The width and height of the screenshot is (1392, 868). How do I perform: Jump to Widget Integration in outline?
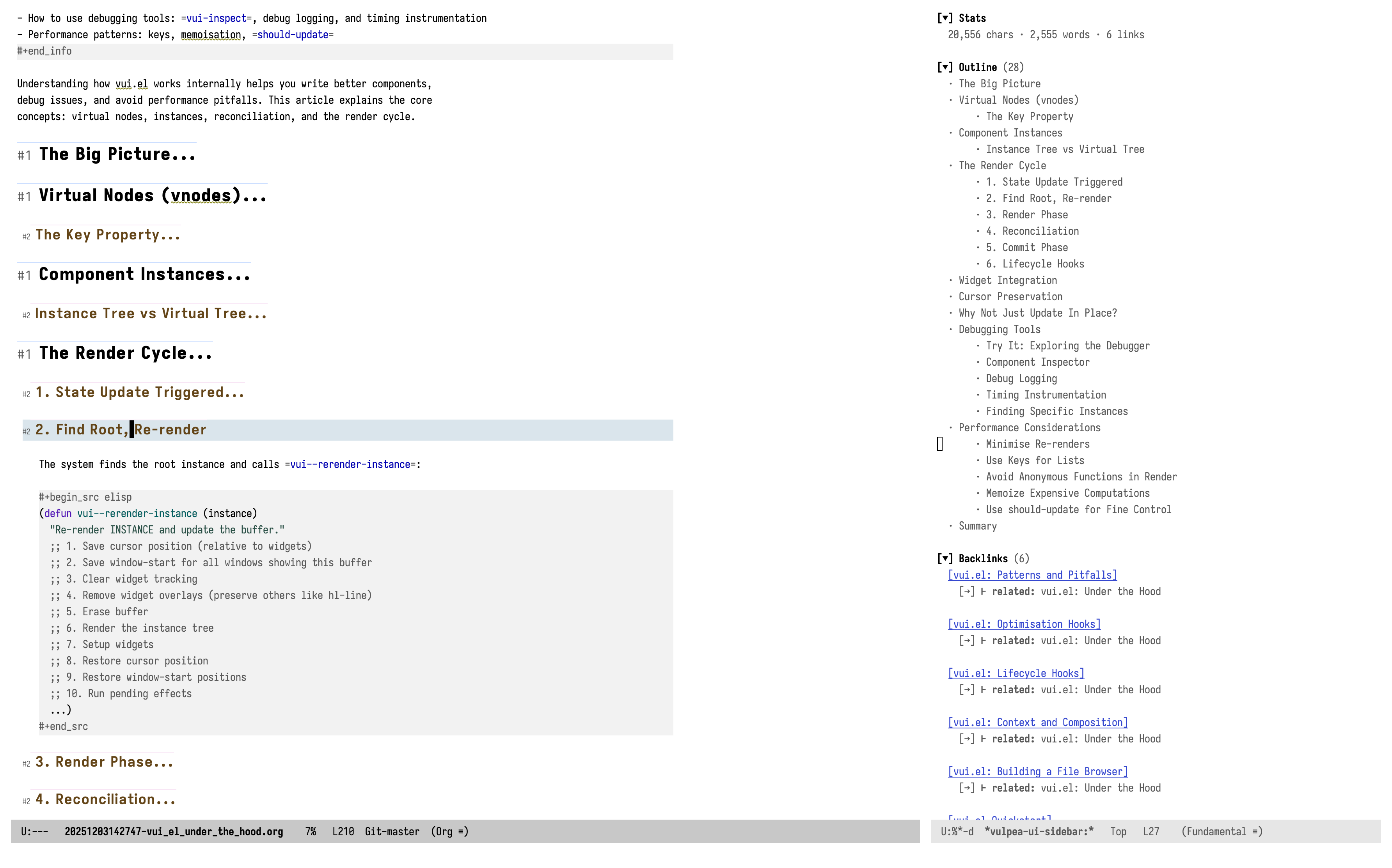(x=1008, y=280)
